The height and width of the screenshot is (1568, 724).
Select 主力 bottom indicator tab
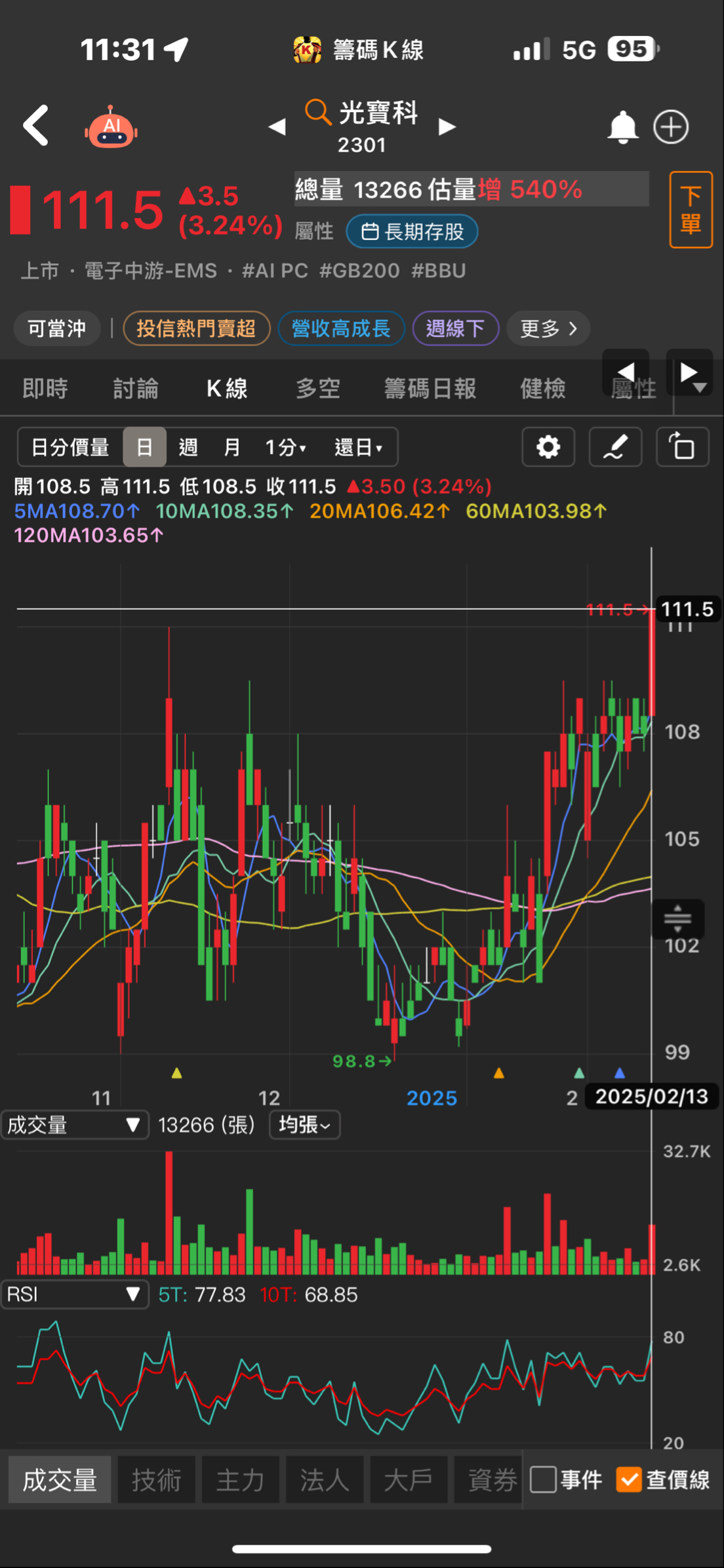[x=241, y=1480]
